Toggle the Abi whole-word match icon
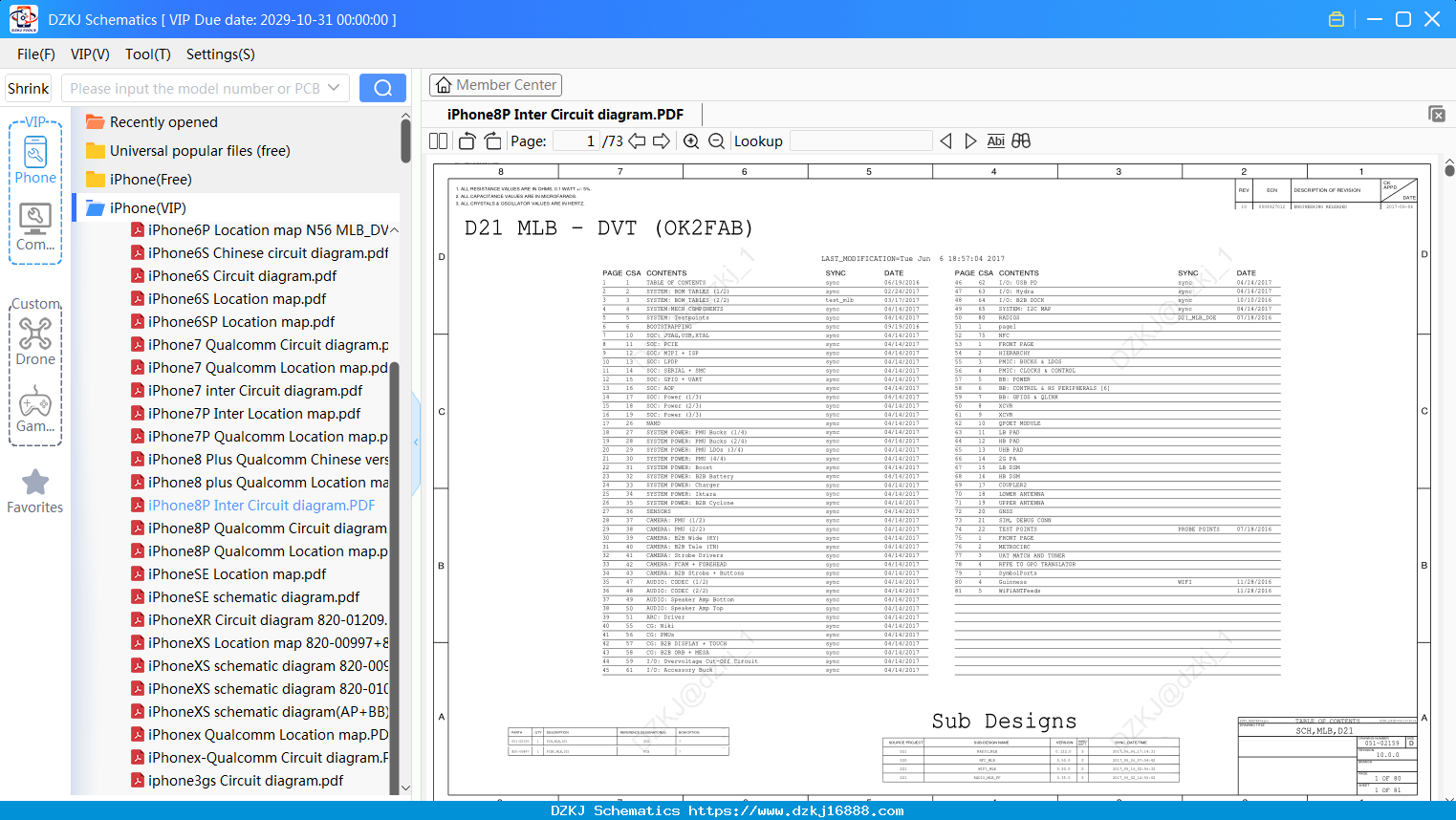The height and width of the screenshot is (820, 1456). coord(995,141)
